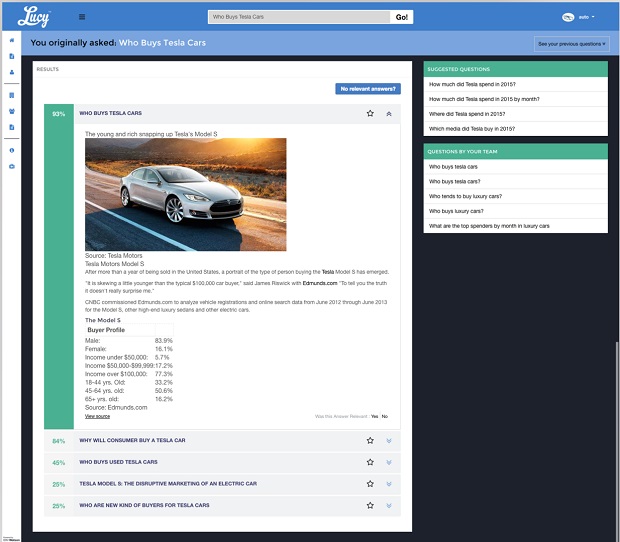Click the Income over $100,000 row
This screenshot has width=620, height=542.
(x=129, y=374)
